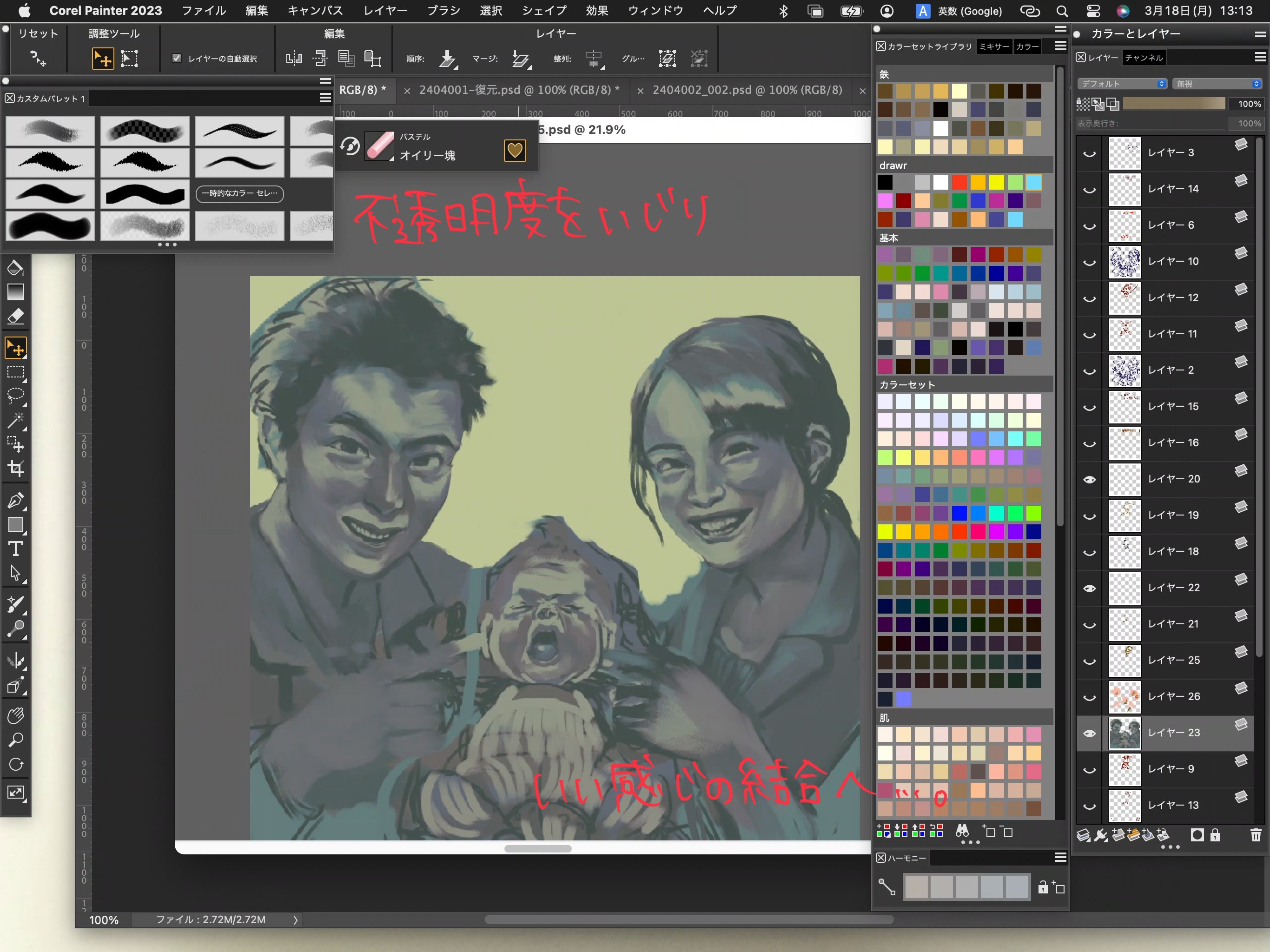Select the Eraser tool in the toolbox
Image resolution: width=1270 pixels, height=952 pixels.
(15, 317)
